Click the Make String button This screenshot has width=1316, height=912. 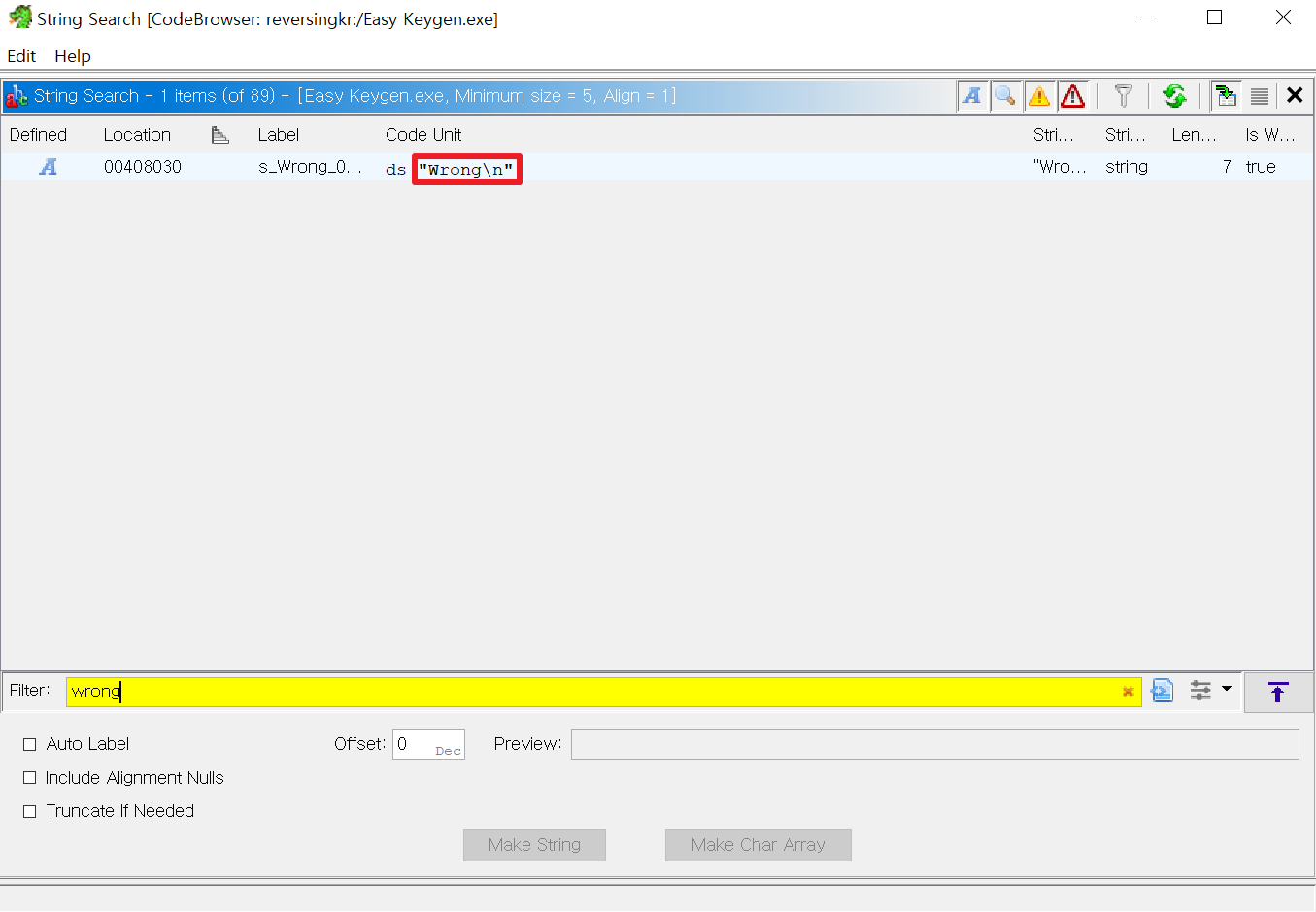tap(534, 845)
